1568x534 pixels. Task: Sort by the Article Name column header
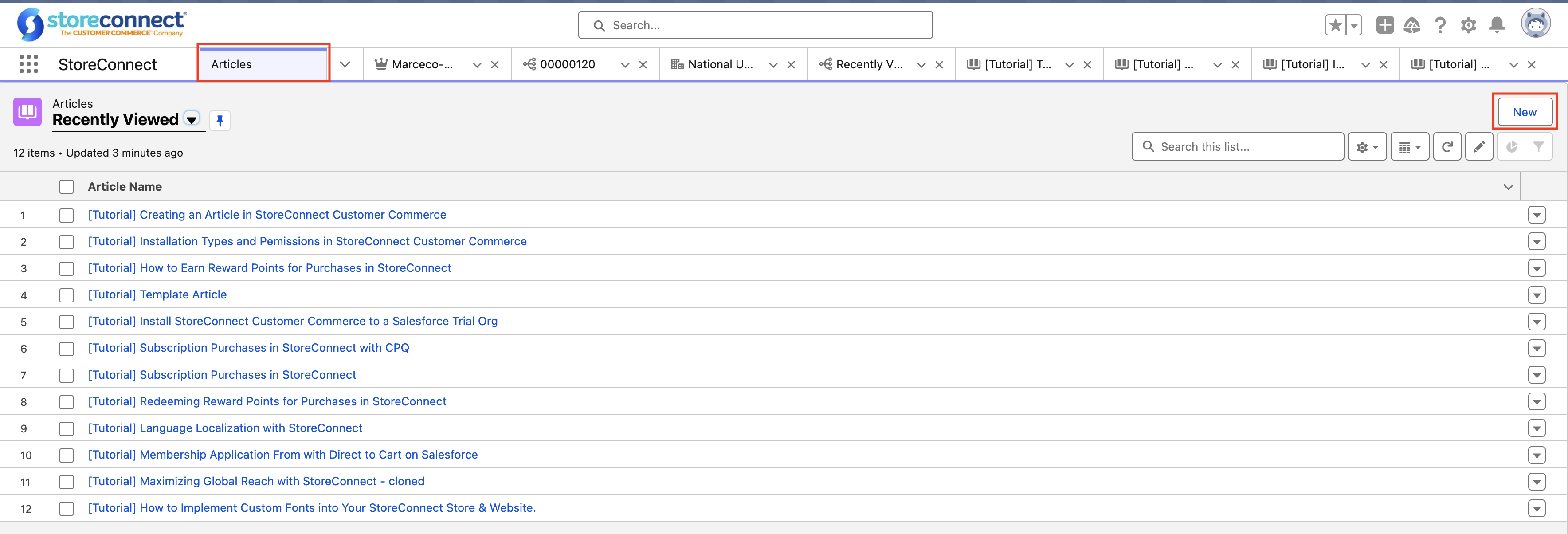[125, 187]
